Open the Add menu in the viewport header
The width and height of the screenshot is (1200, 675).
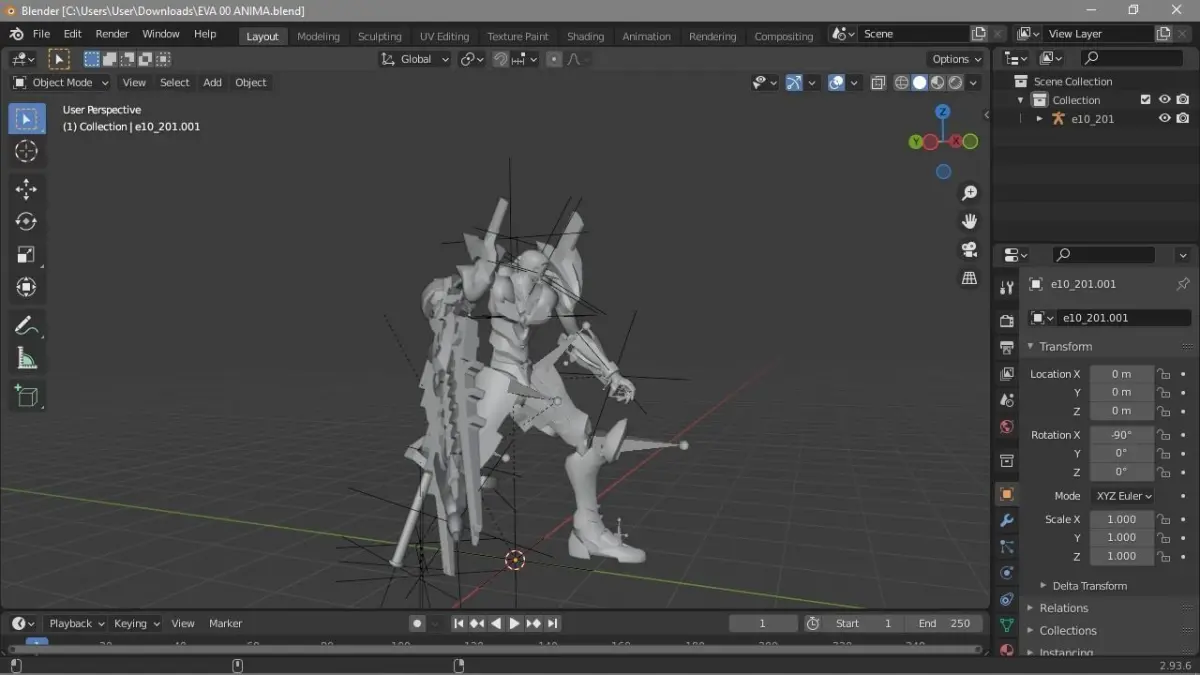click(x=212, y=83)
